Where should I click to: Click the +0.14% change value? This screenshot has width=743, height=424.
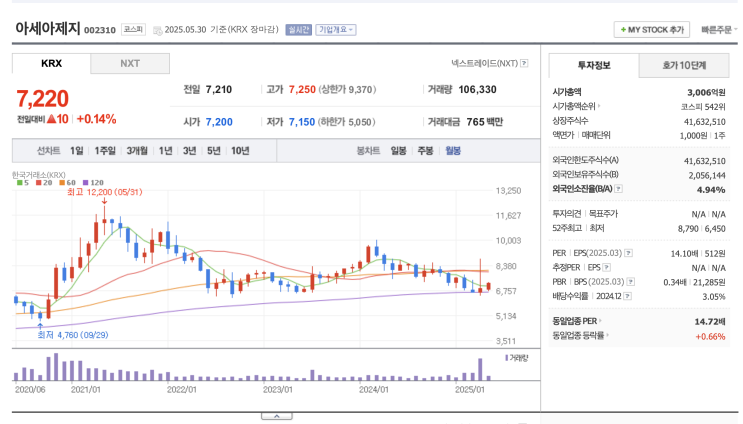click(96, 119)
